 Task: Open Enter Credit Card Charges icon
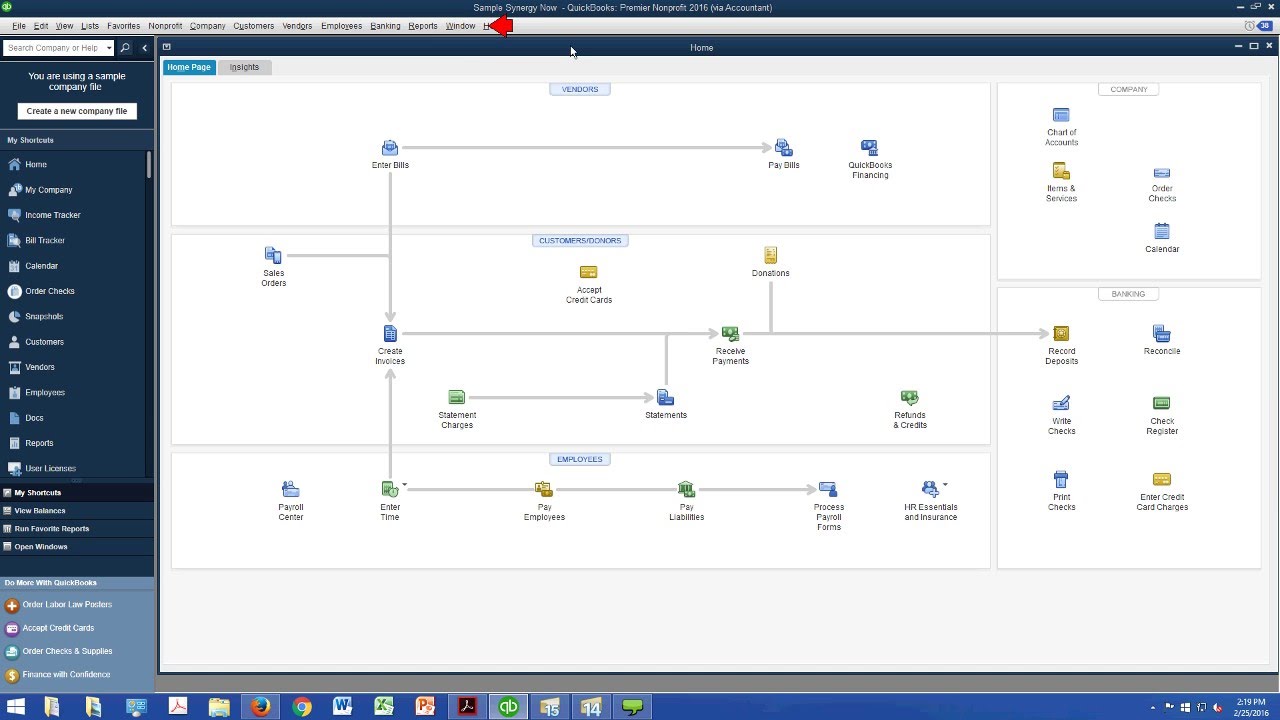coord(1161,480)
